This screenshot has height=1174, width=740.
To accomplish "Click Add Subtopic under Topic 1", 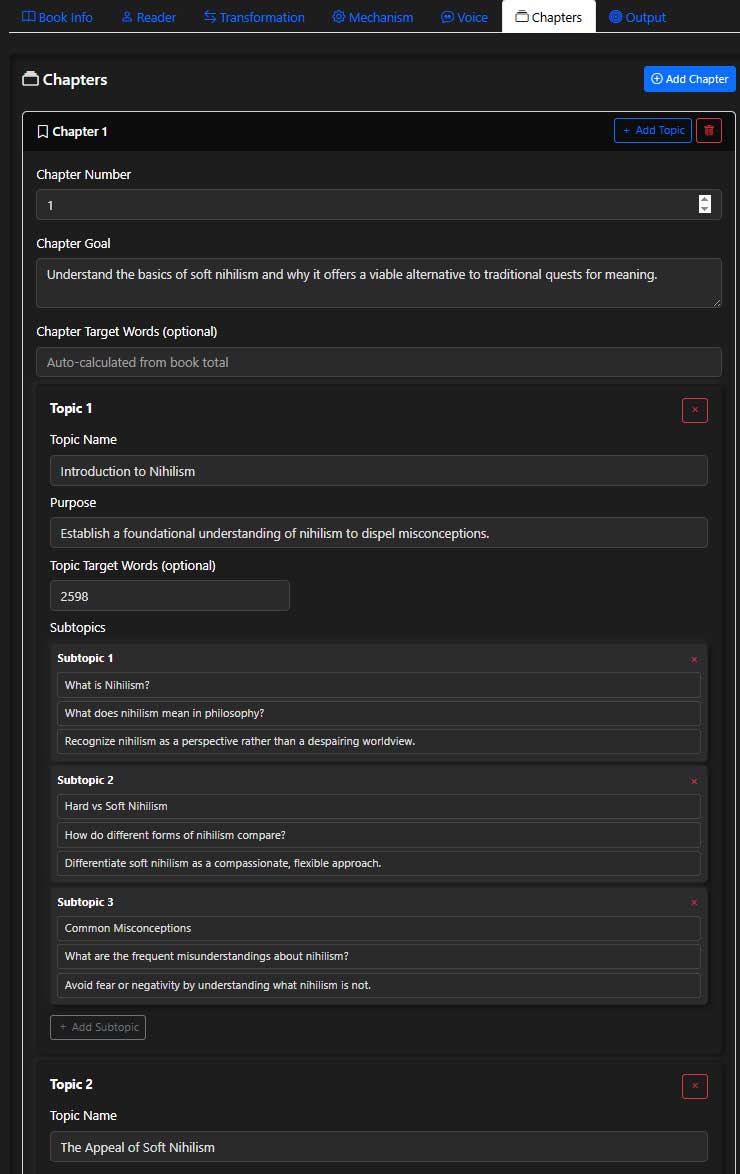I will coord(98,1027).
